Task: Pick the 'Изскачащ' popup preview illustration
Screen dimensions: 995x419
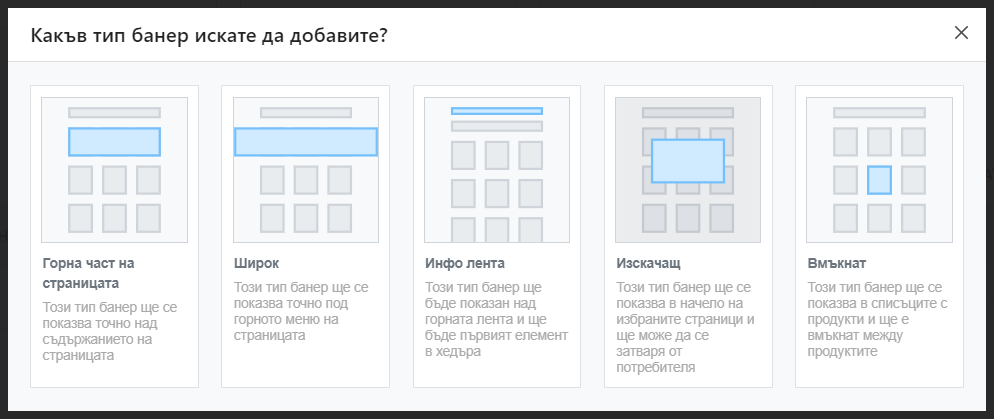Action: (688, 170)
